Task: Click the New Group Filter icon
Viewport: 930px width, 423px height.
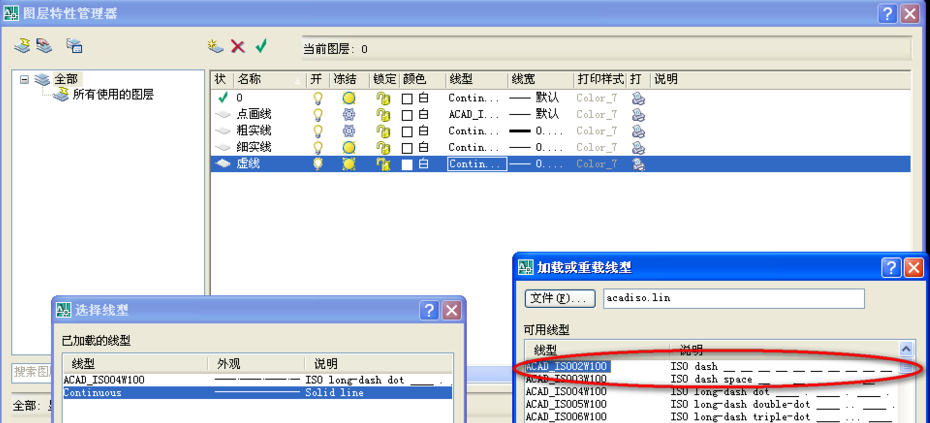Action: click(x=44, y=46)
